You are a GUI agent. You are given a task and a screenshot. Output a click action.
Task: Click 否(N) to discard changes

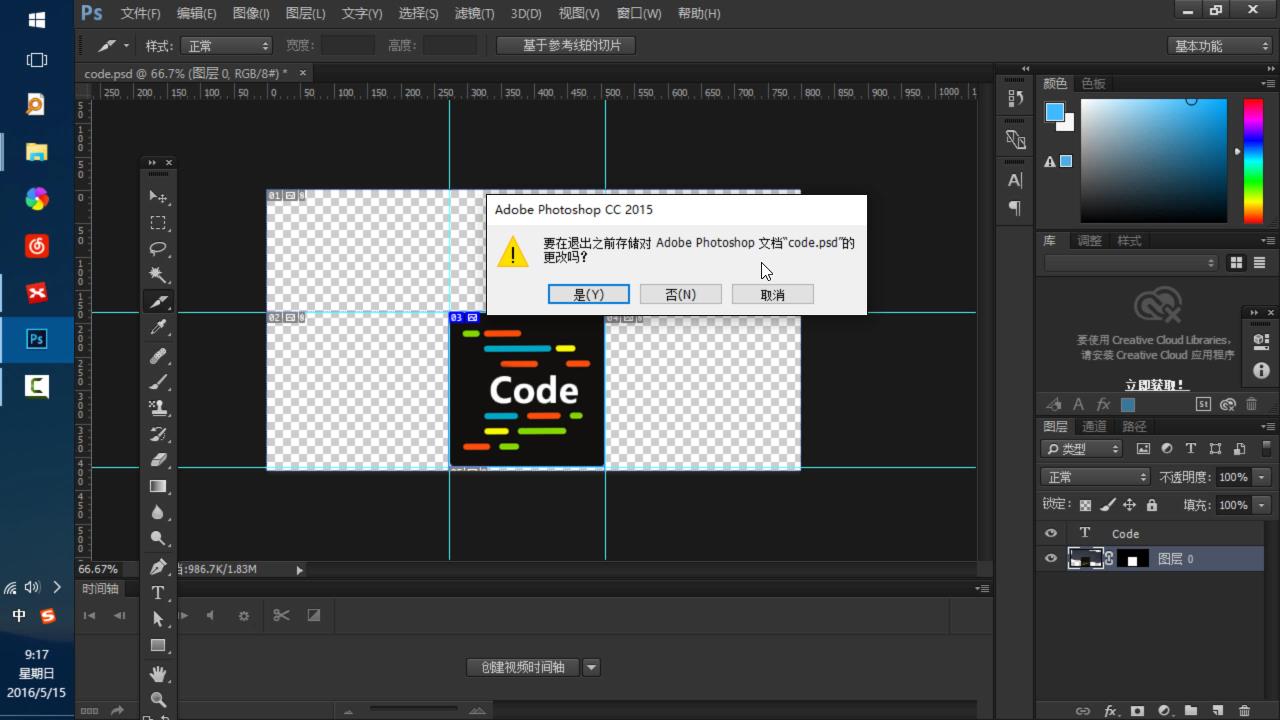click(681, 294)
